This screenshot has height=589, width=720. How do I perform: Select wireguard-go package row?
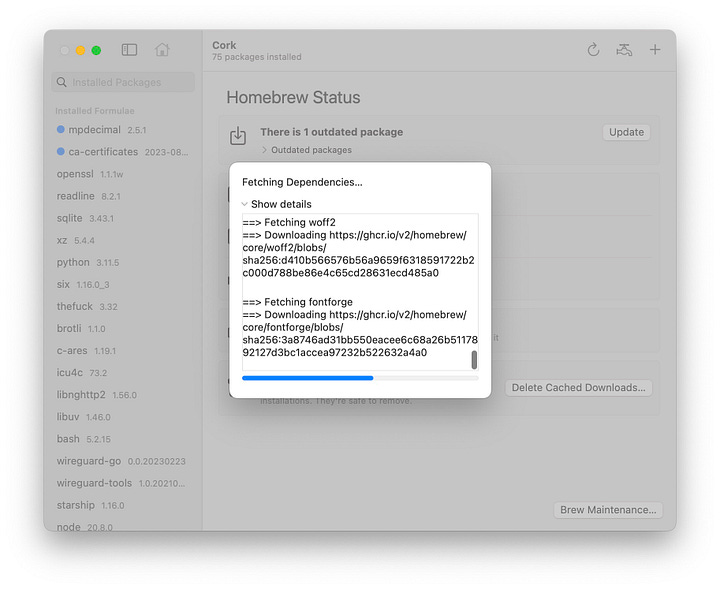[x=123, y=461]
